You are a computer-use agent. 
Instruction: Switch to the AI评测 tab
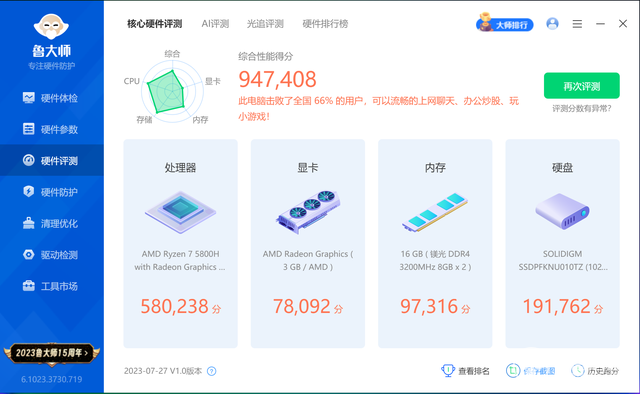215,24
